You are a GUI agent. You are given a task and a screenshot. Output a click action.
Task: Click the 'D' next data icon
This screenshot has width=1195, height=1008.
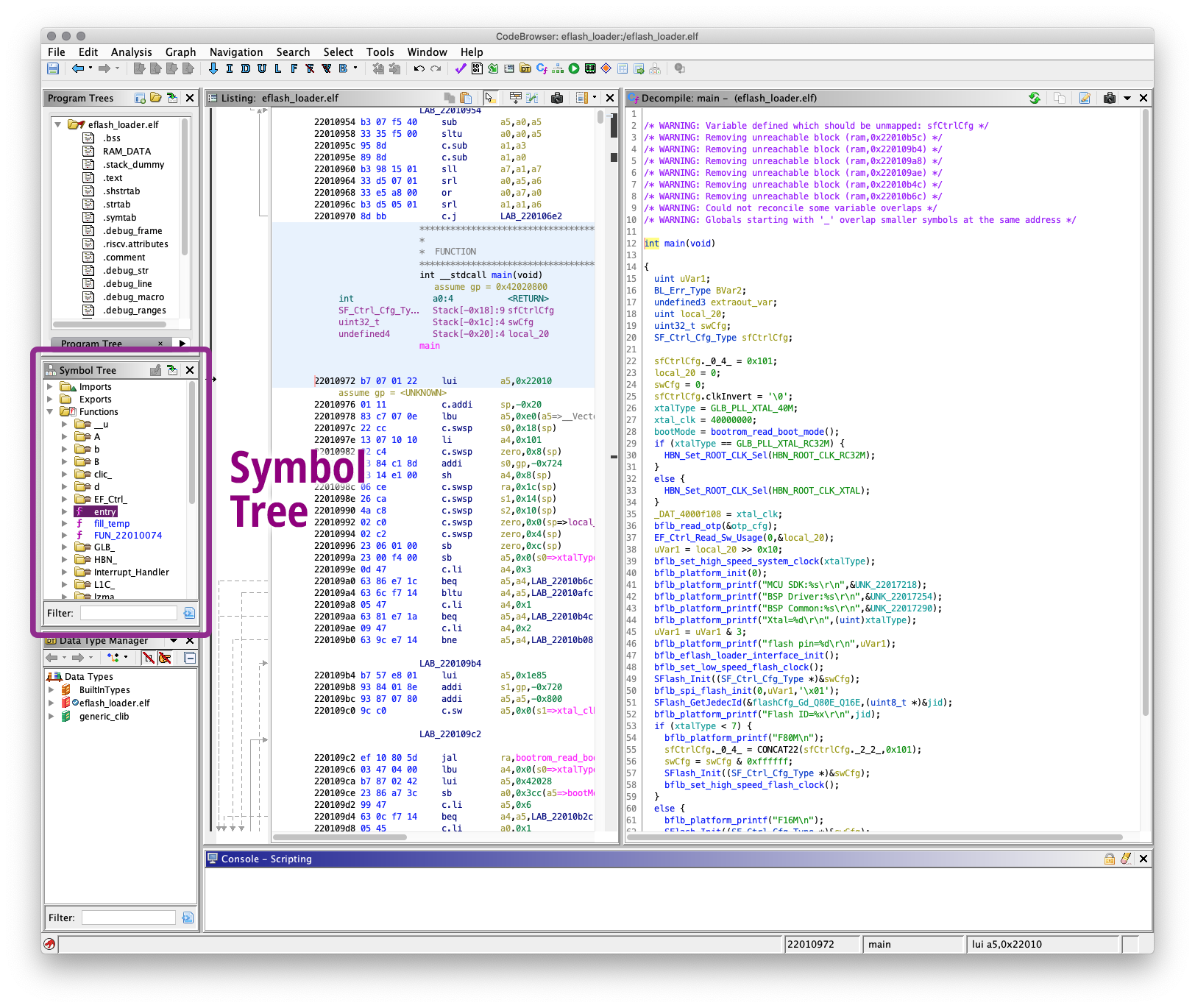click(x=246, y=68)
